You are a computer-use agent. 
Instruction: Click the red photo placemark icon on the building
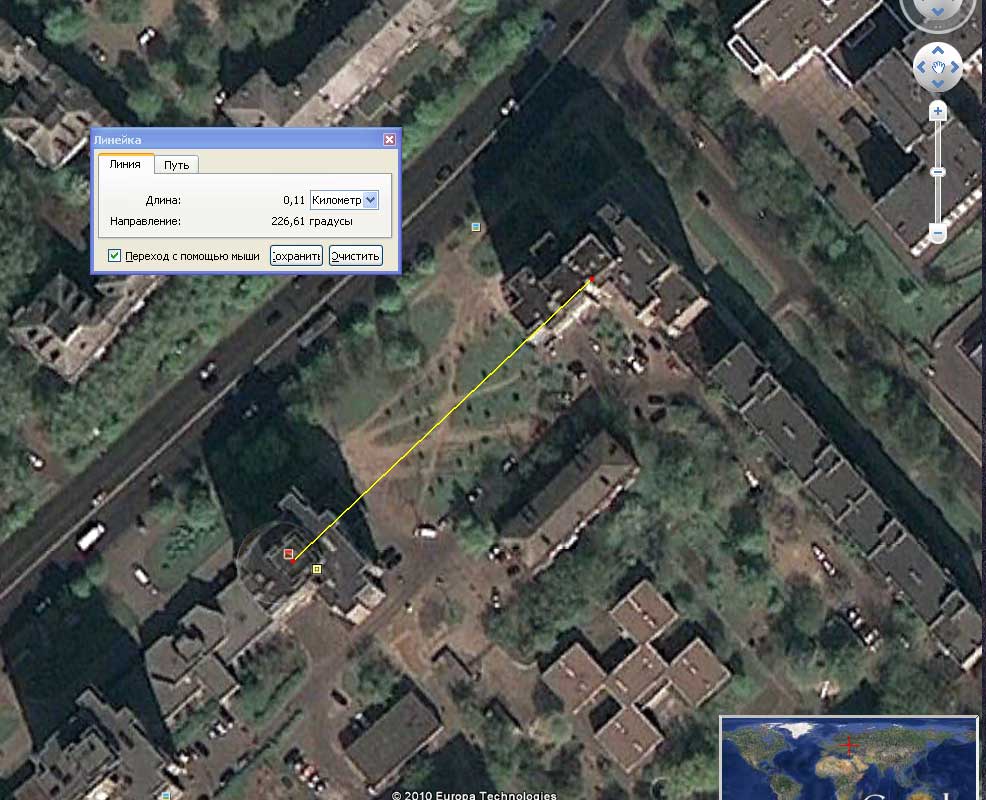click(x=288, y=554)
